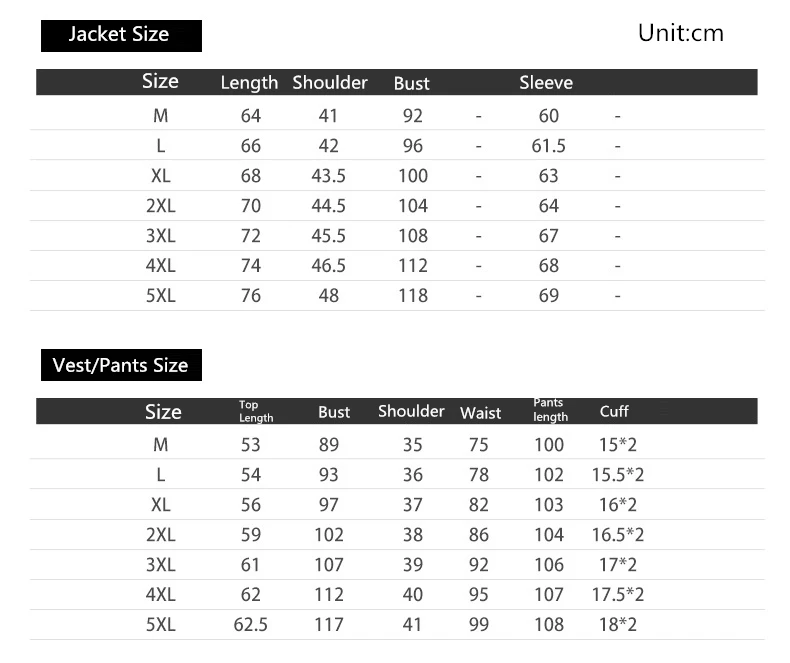Click the Waist column header
The height and width of the screenshot is (663, 790).
(481, 413)
